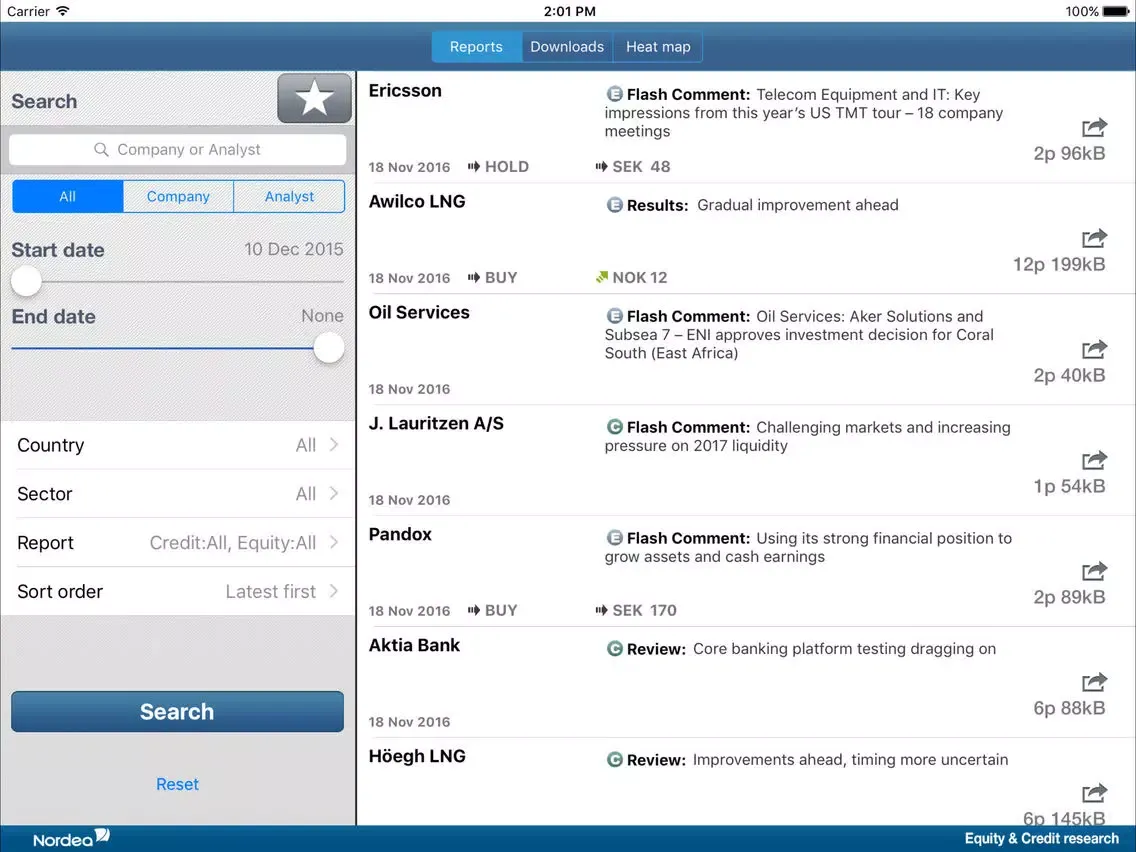Share the Awilco LNG Results report
Screen dimensions: 1136x852
point(1094,238)
